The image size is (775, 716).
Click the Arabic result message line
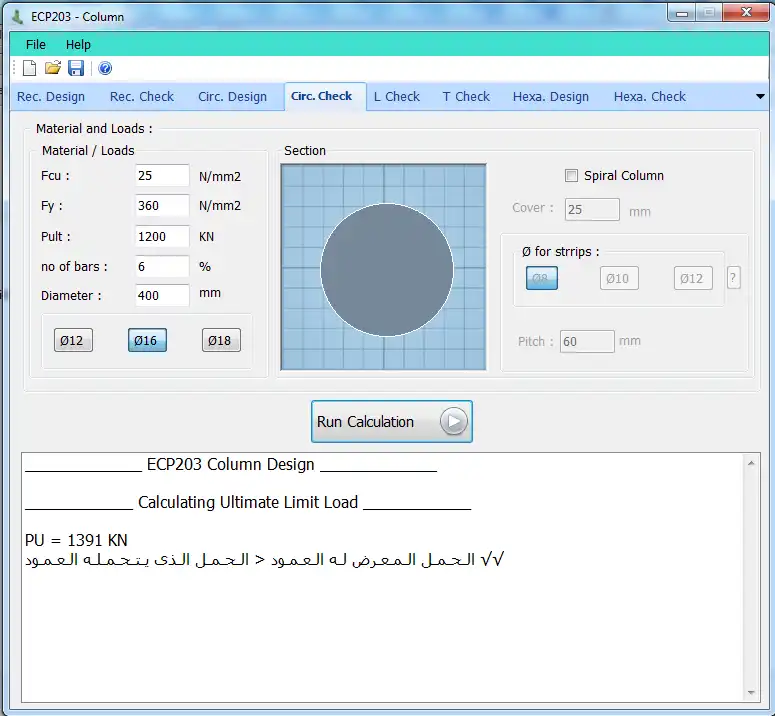click(264, 559)
